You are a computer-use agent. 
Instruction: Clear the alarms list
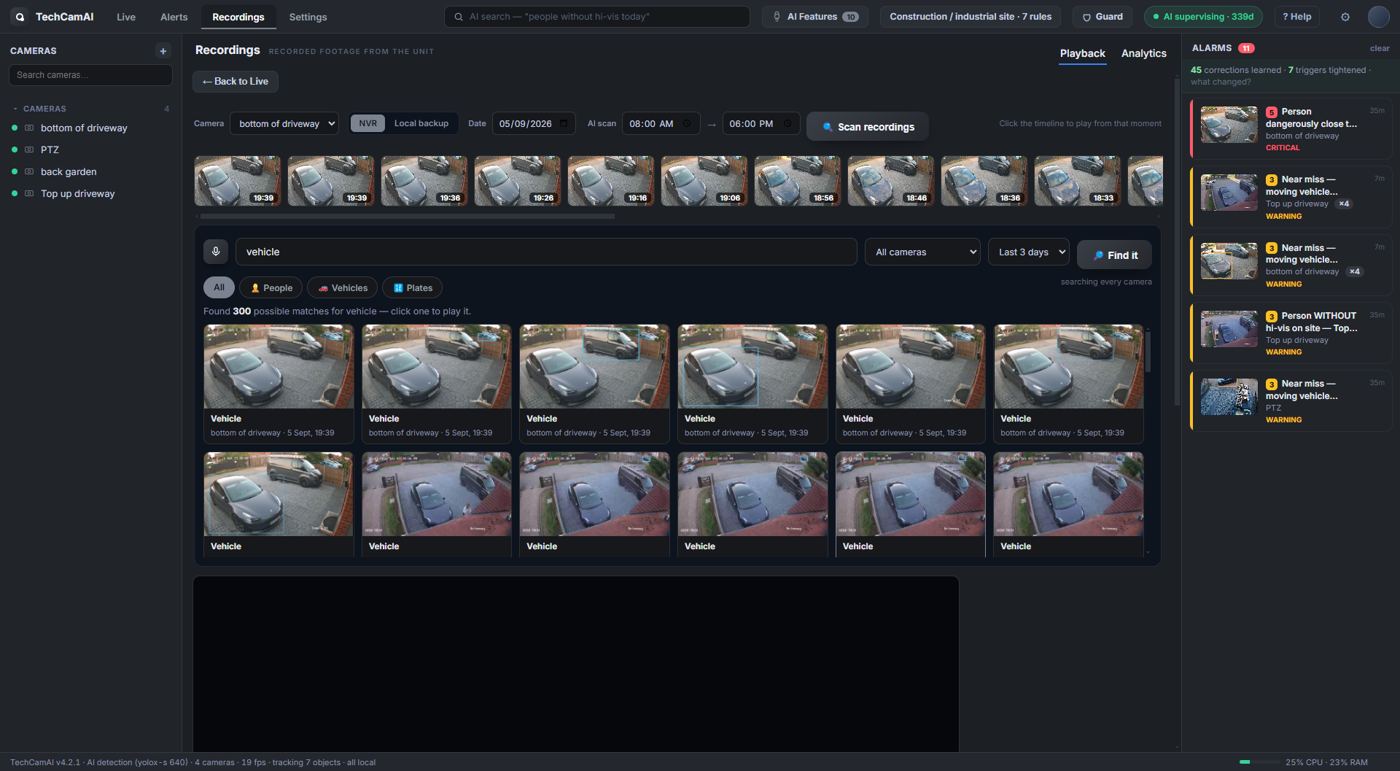click(x=1379, y=48)
